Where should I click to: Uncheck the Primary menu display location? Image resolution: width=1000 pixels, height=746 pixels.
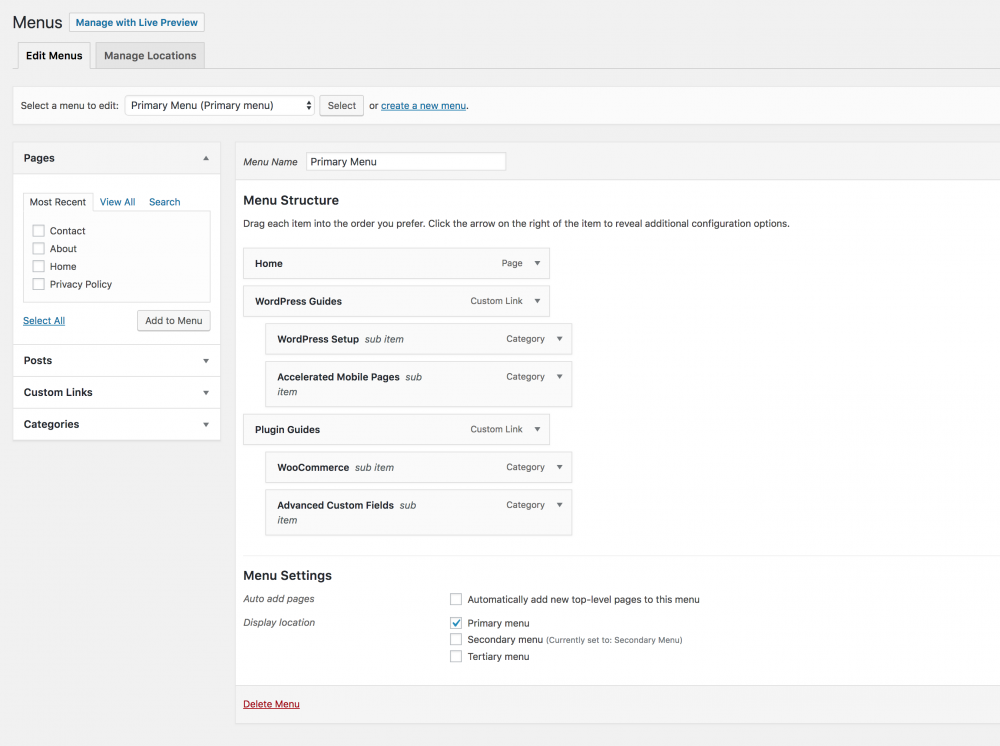(456, 623)
